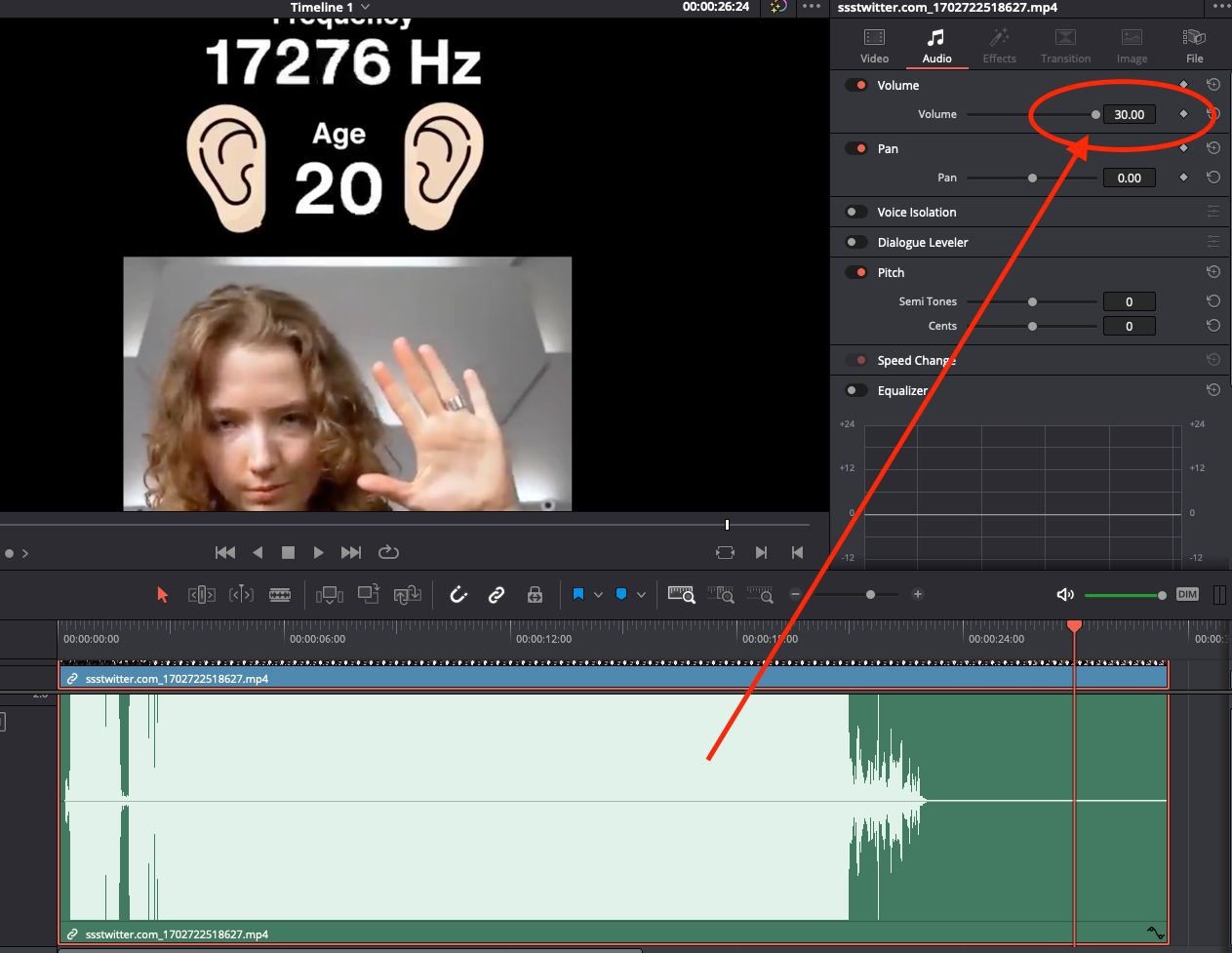1232x953 pixels.
Task: Reset Semi Tones value
Action: coord(1213,301)
